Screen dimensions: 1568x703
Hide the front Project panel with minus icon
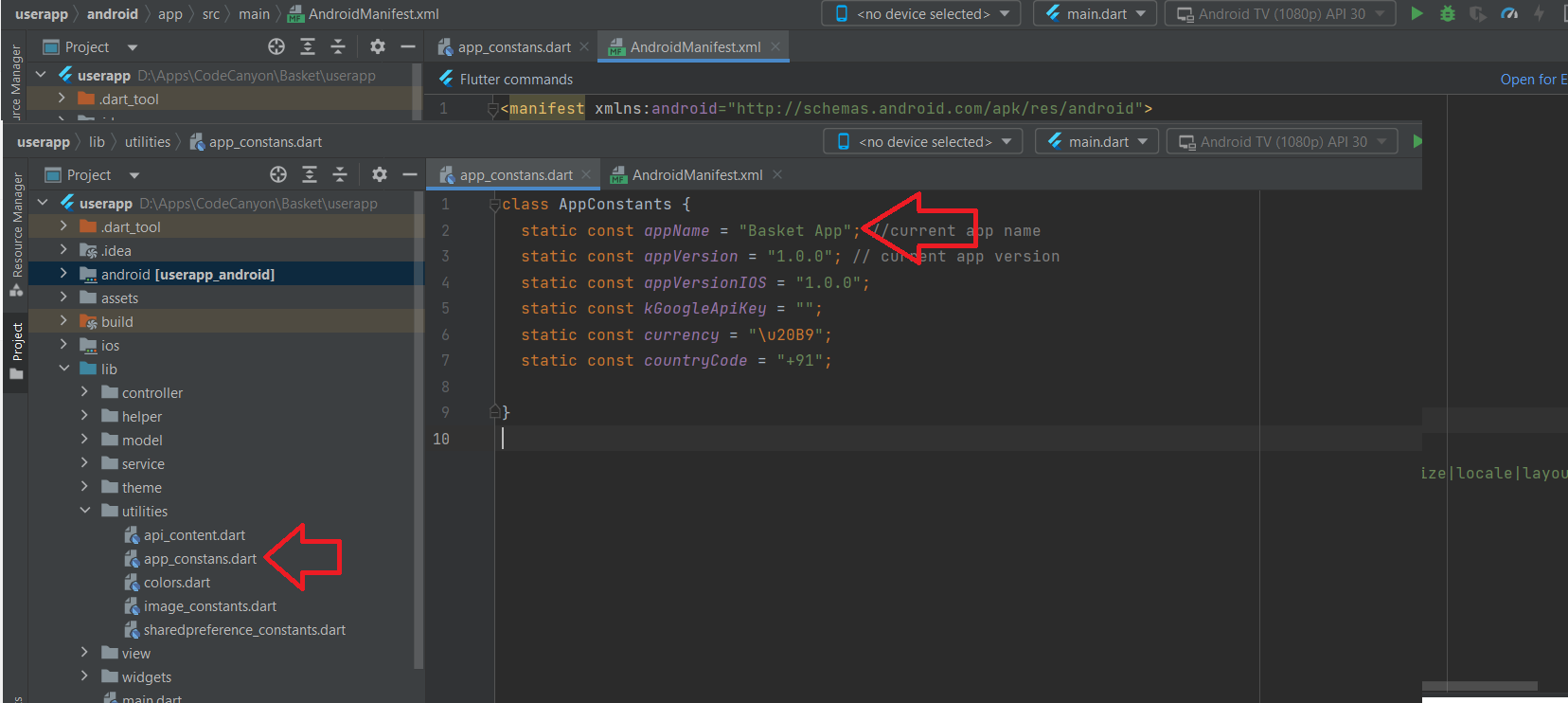coord(410,174)
